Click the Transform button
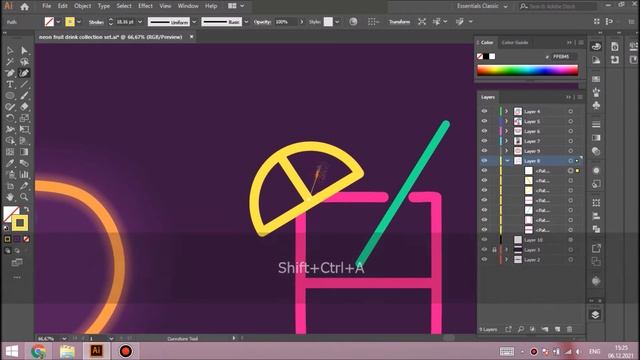This screenshot has width=640, height=360. [399, 22]
